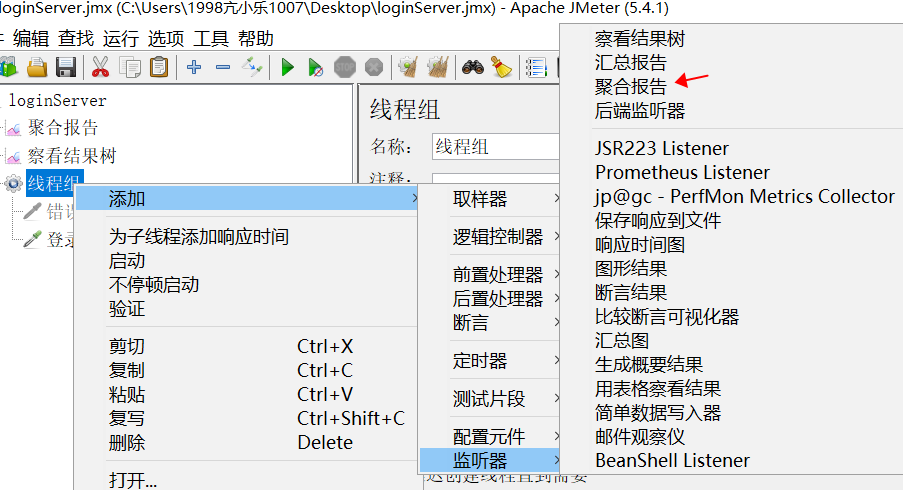The image size is (903, 490).
Task: Open the 运行 menu in menu bar
Action: [121, 39]
